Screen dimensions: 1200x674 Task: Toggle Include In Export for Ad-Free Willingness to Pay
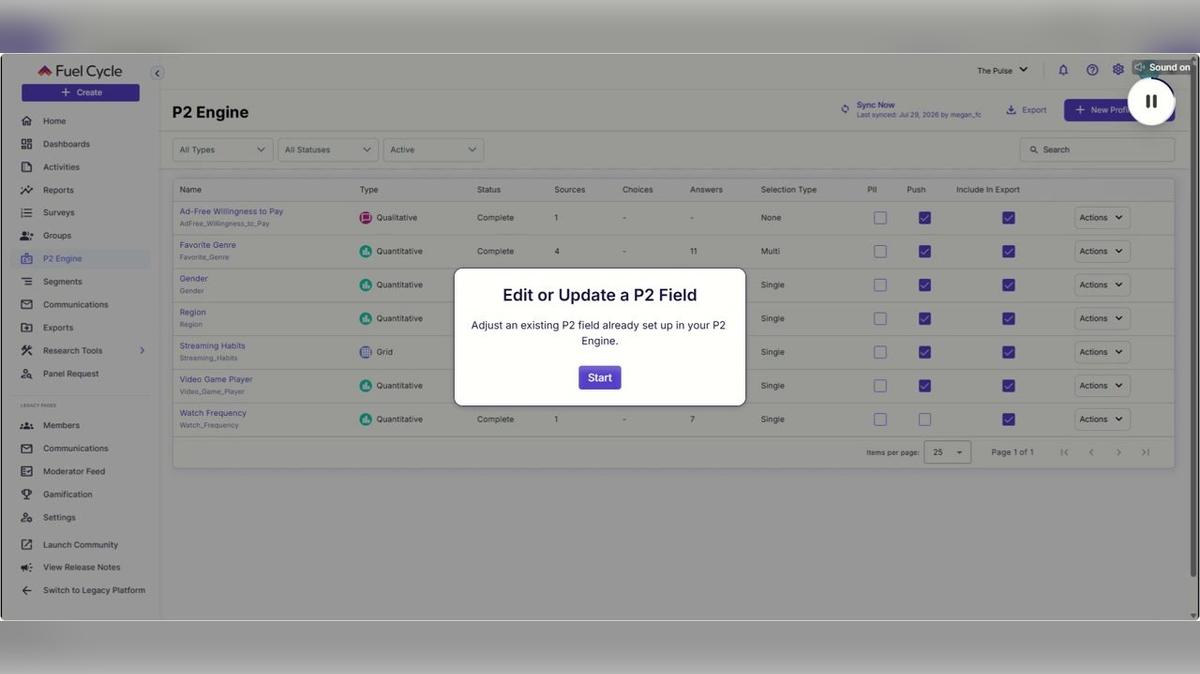point(1009,218)
